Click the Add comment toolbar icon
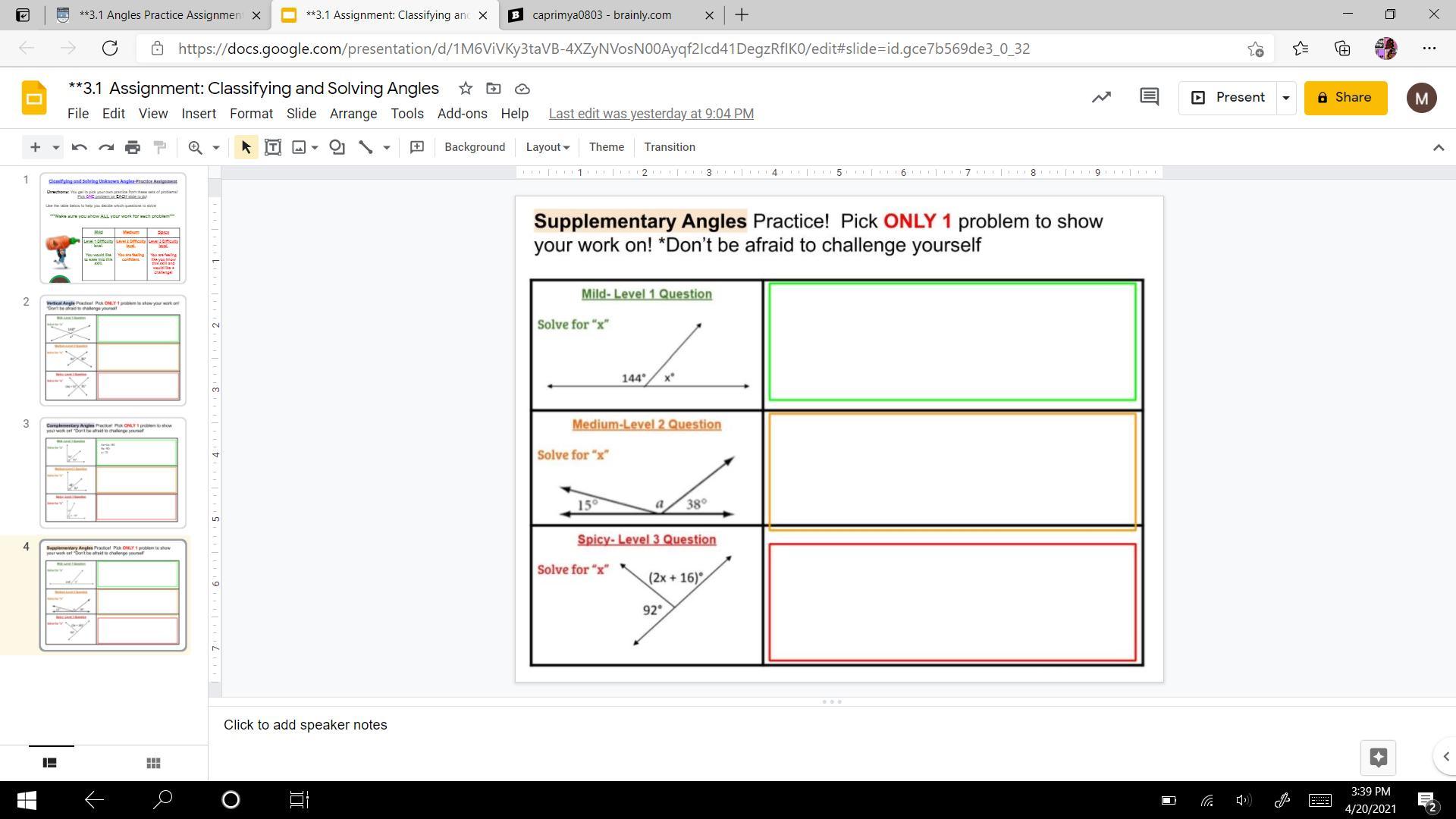This screenshot has width=1456, height=819. (416, 147)
